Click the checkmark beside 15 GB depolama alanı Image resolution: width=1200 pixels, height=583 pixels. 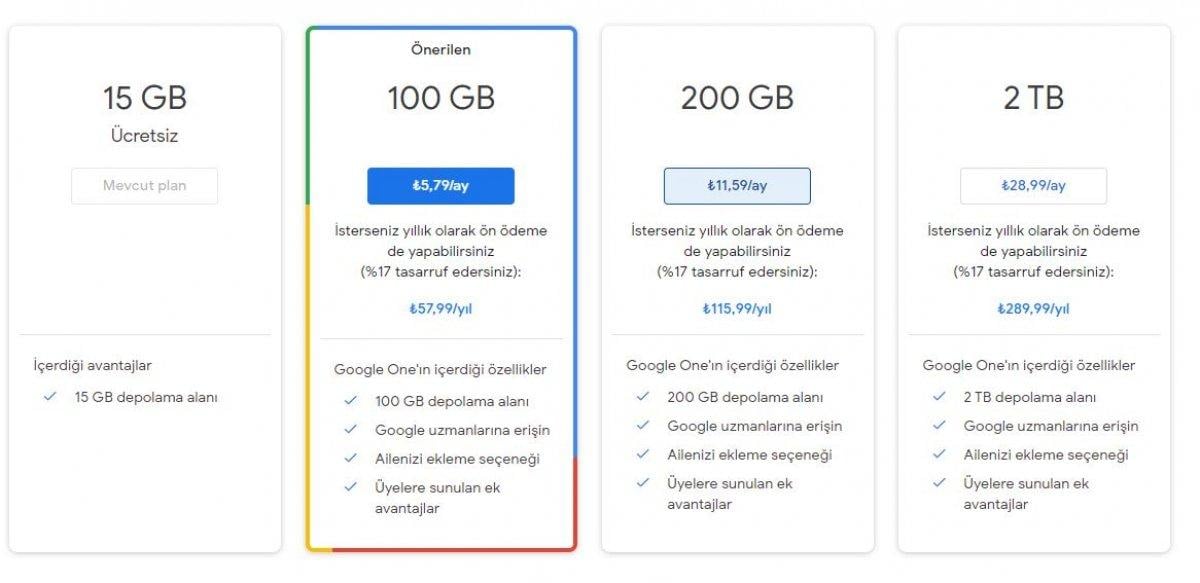pyautogui.click(x=48, y=395)
